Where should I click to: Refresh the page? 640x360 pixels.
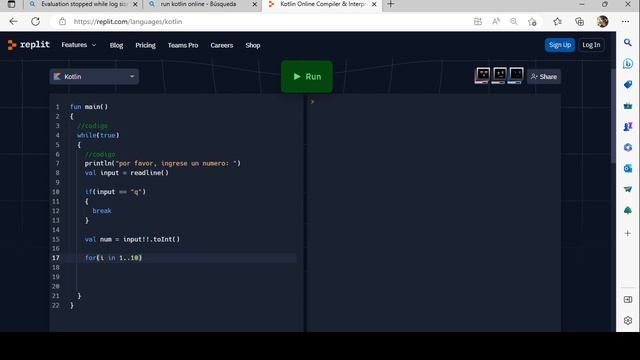tap(36, 22)
